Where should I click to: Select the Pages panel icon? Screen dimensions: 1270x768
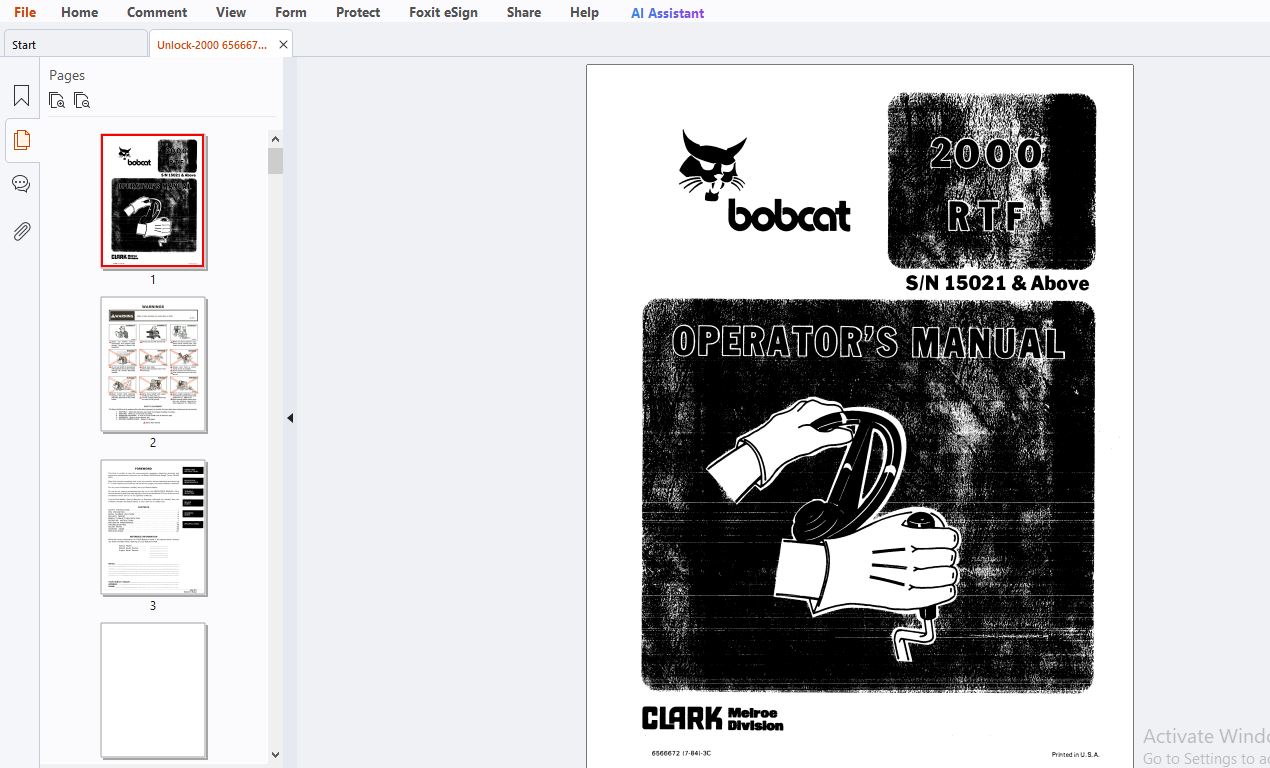click(x=21, y=140)
